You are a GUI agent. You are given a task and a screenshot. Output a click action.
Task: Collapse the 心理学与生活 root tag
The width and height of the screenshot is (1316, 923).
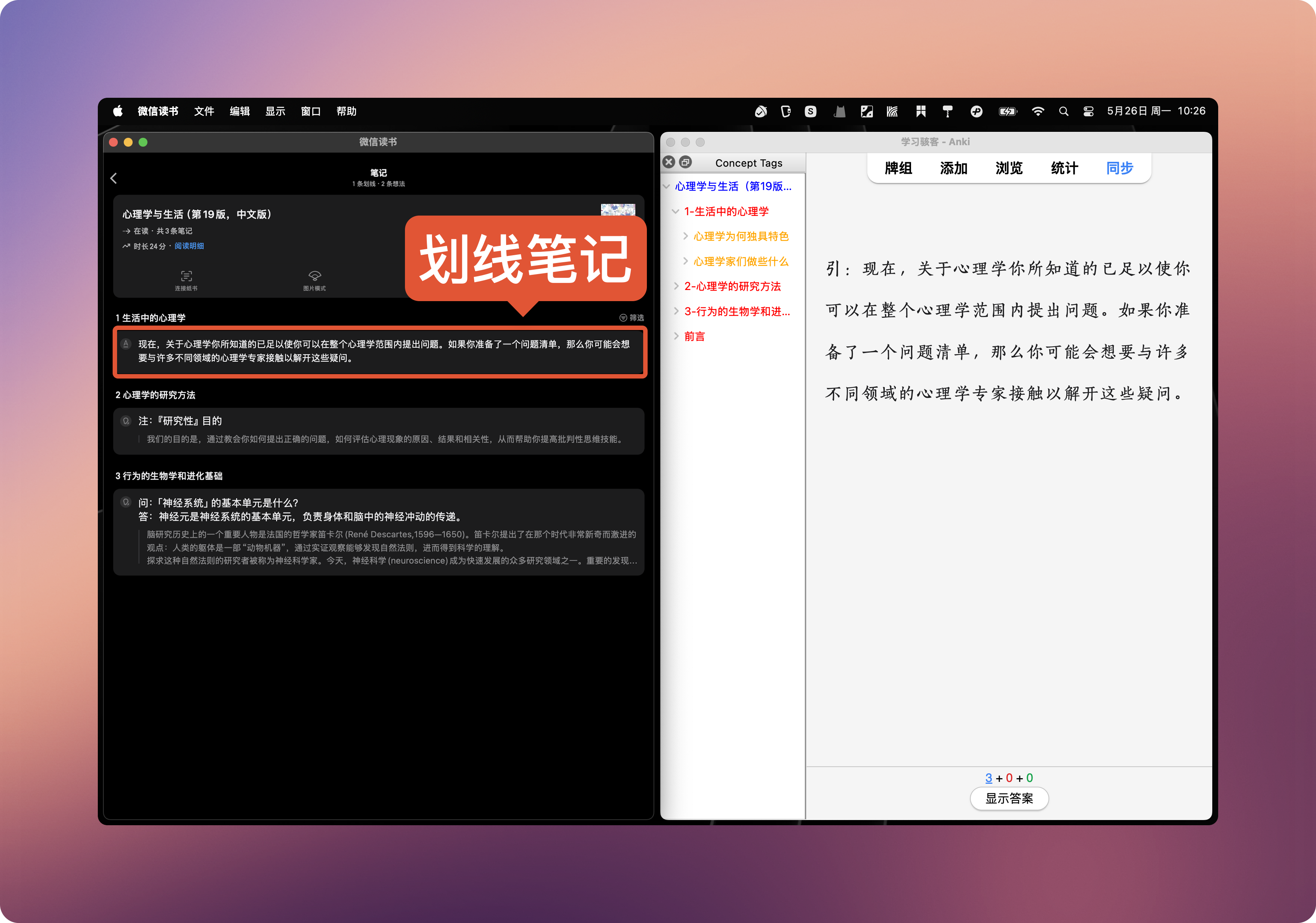(666, 187)
